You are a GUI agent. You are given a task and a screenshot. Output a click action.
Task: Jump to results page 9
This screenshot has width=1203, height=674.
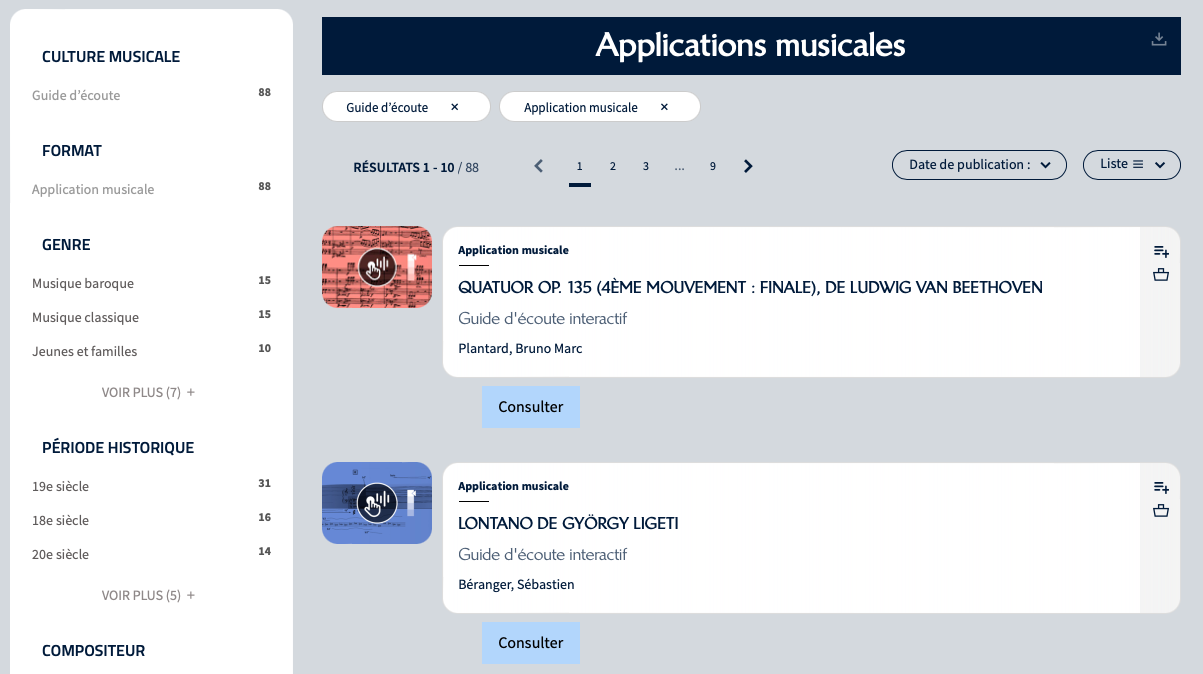pyautogui.click(x=713, y=166)
